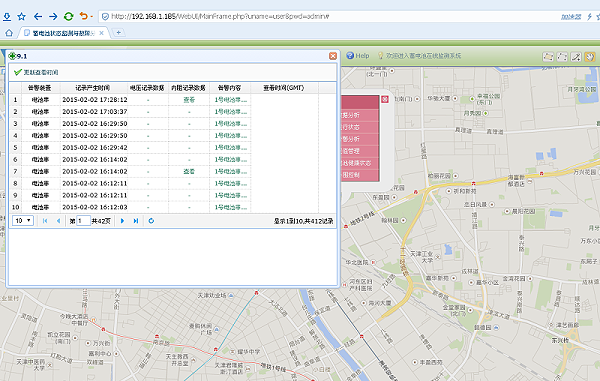600x381 pixels.
Task: Select fifth red popup menu item
Action: pos(360,163)
